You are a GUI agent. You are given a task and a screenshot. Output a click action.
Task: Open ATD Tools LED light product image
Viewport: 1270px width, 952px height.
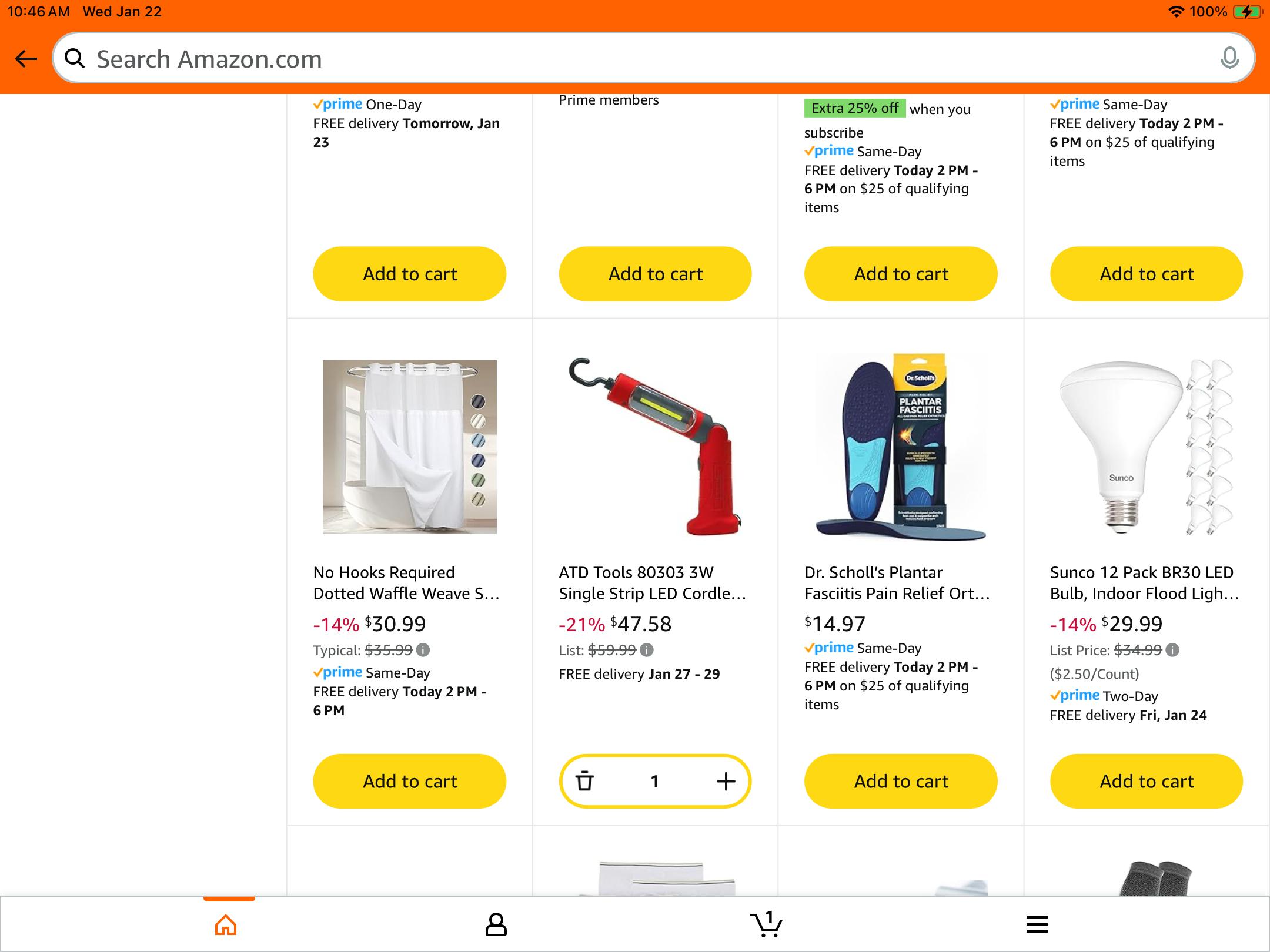[655, 447]
